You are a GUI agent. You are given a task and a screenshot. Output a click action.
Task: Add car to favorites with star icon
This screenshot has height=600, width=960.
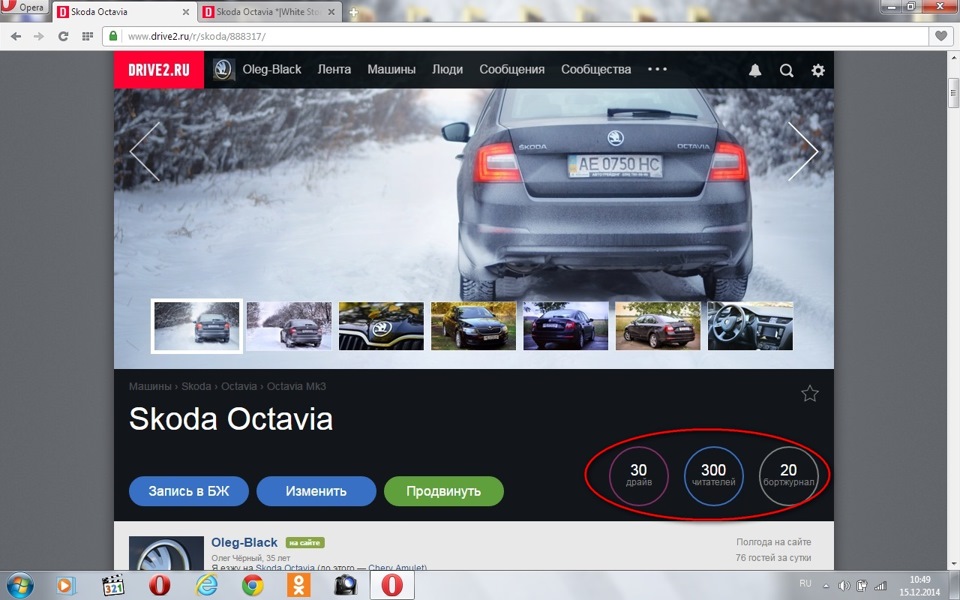pyautogui.click(x=809, y=394)
